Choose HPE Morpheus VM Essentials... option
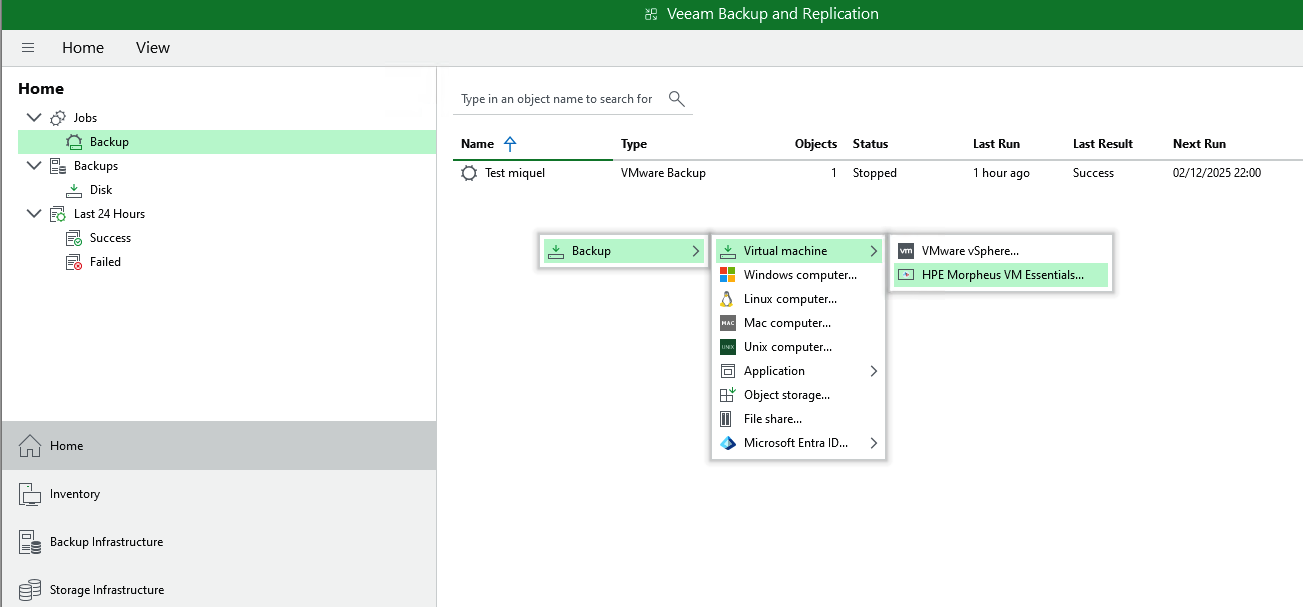 (1001, 275)
